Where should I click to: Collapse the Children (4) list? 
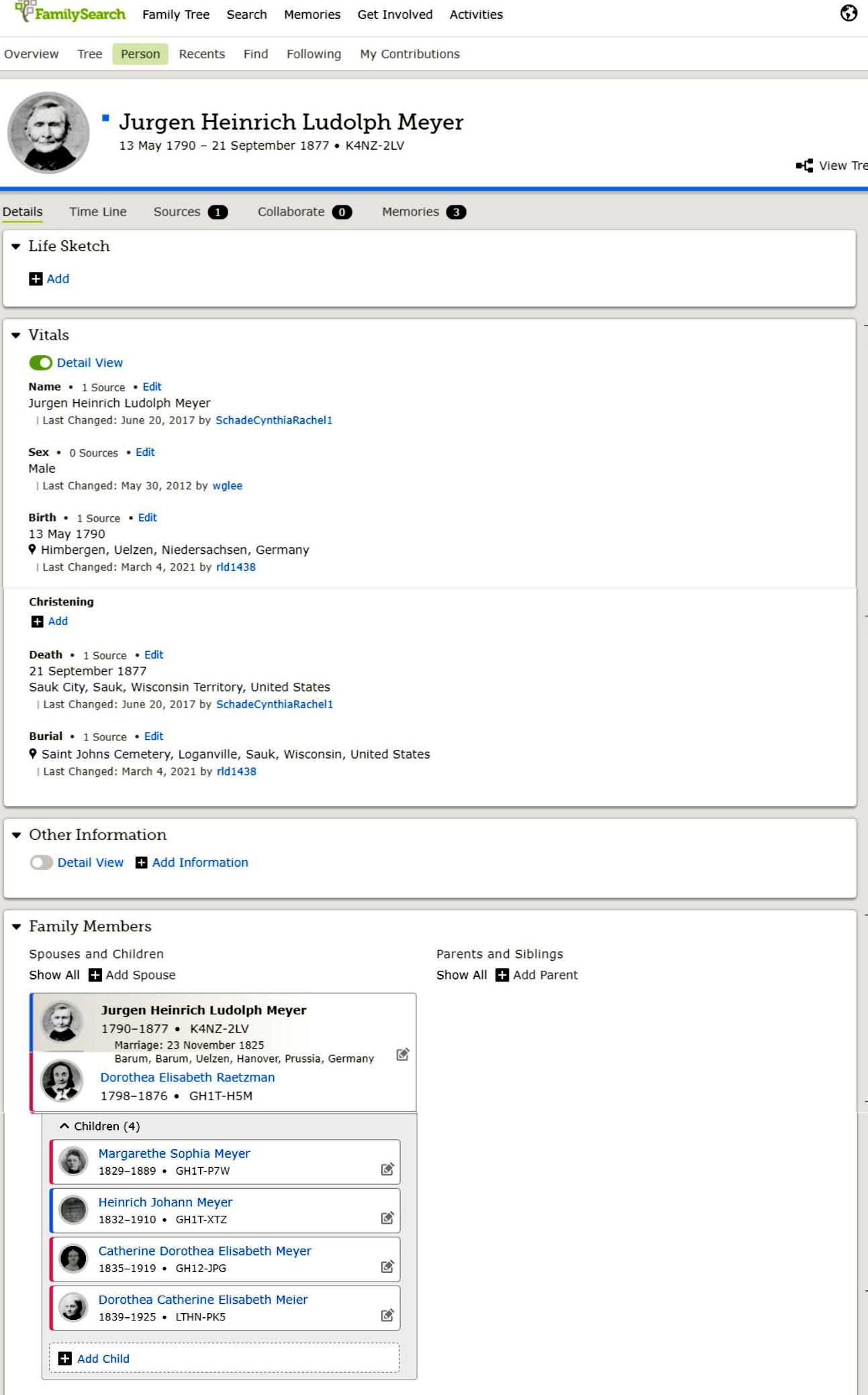pyautogui.click(x=64, y=1126)
